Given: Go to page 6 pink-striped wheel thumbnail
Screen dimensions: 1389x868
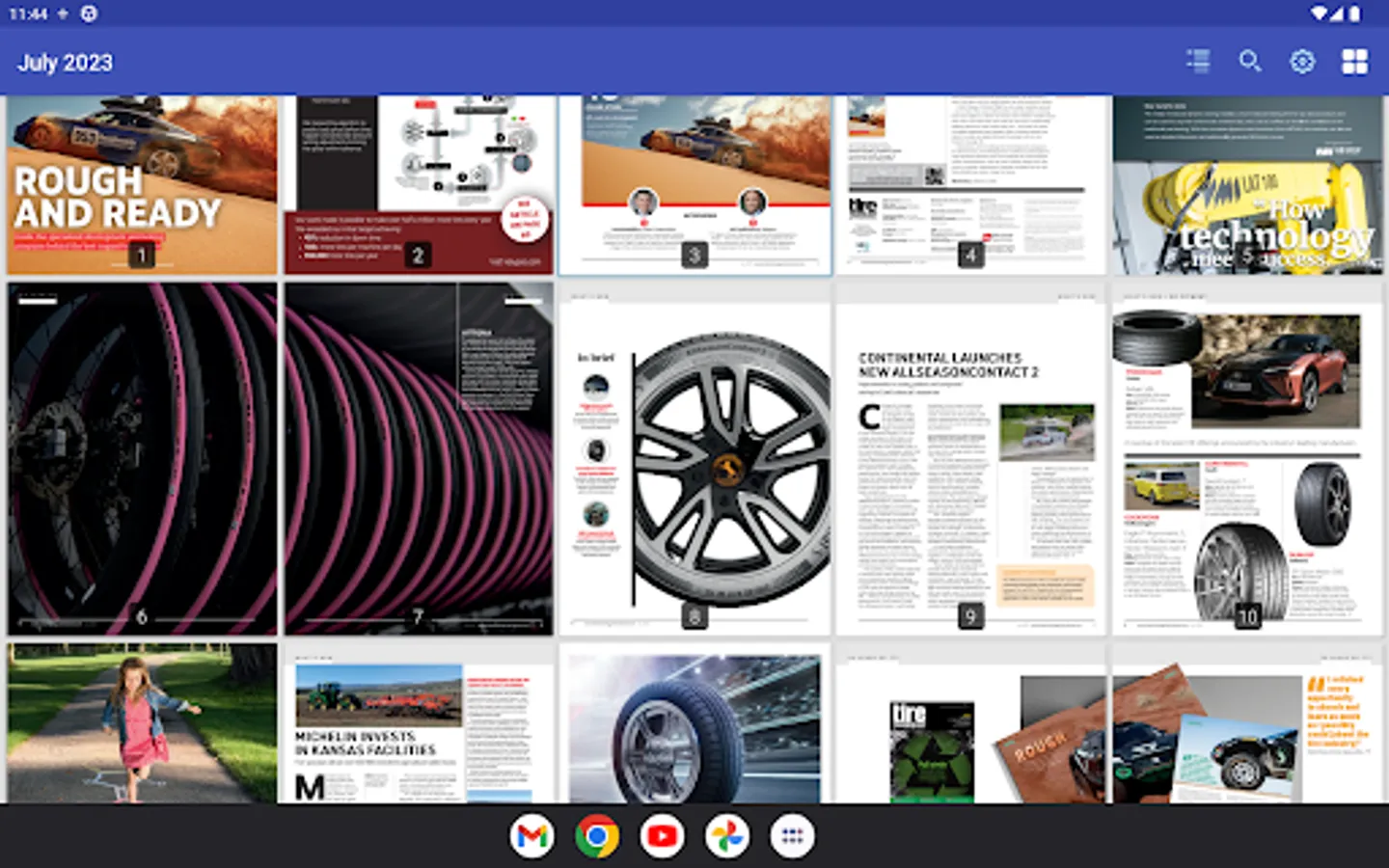Looking at the screenshot, I should coord(142,459).
